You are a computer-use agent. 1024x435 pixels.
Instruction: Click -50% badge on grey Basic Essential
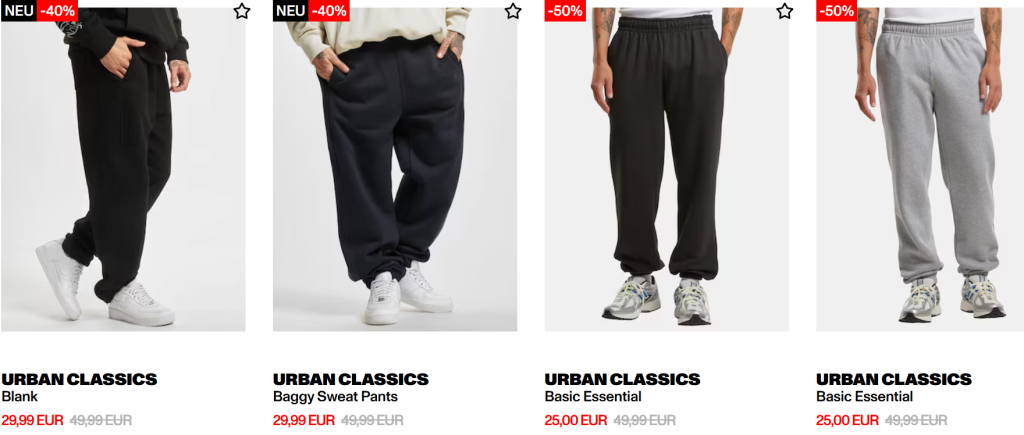tap(837, 10)
